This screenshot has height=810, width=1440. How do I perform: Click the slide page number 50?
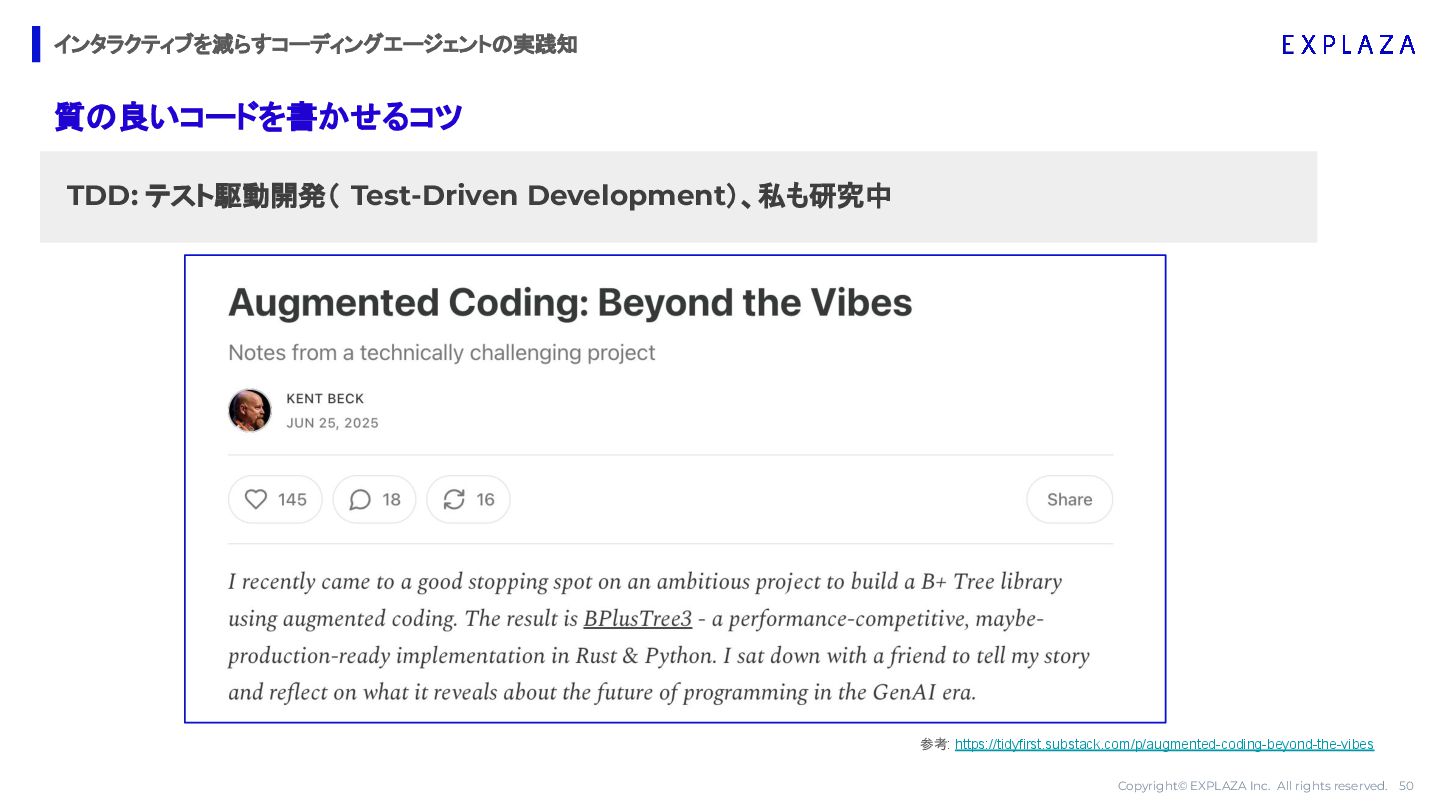(1406, 786)
